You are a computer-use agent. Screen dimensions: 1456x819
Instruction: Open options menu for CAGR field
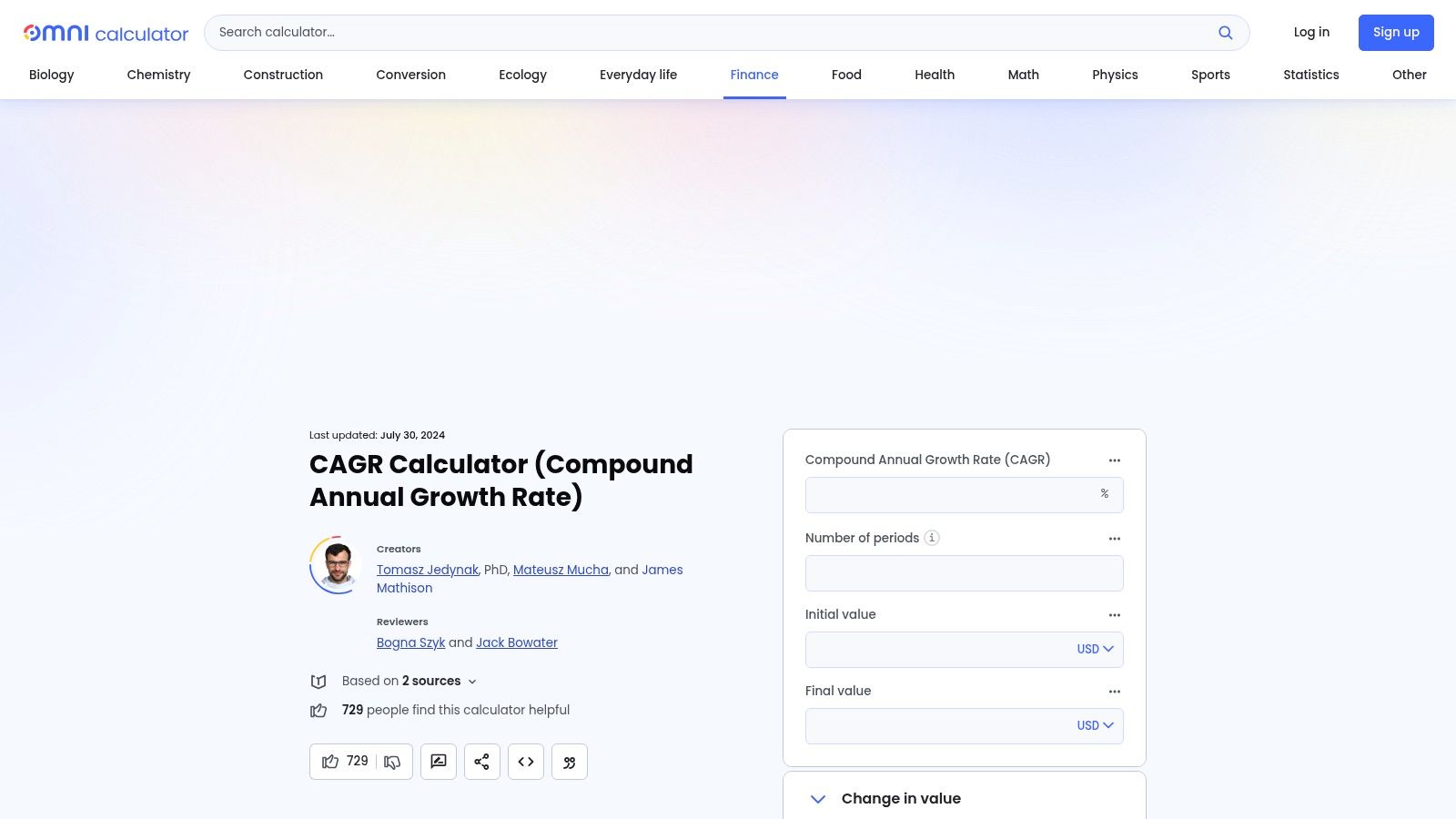pyautogui.click(x=1115, y=460)
